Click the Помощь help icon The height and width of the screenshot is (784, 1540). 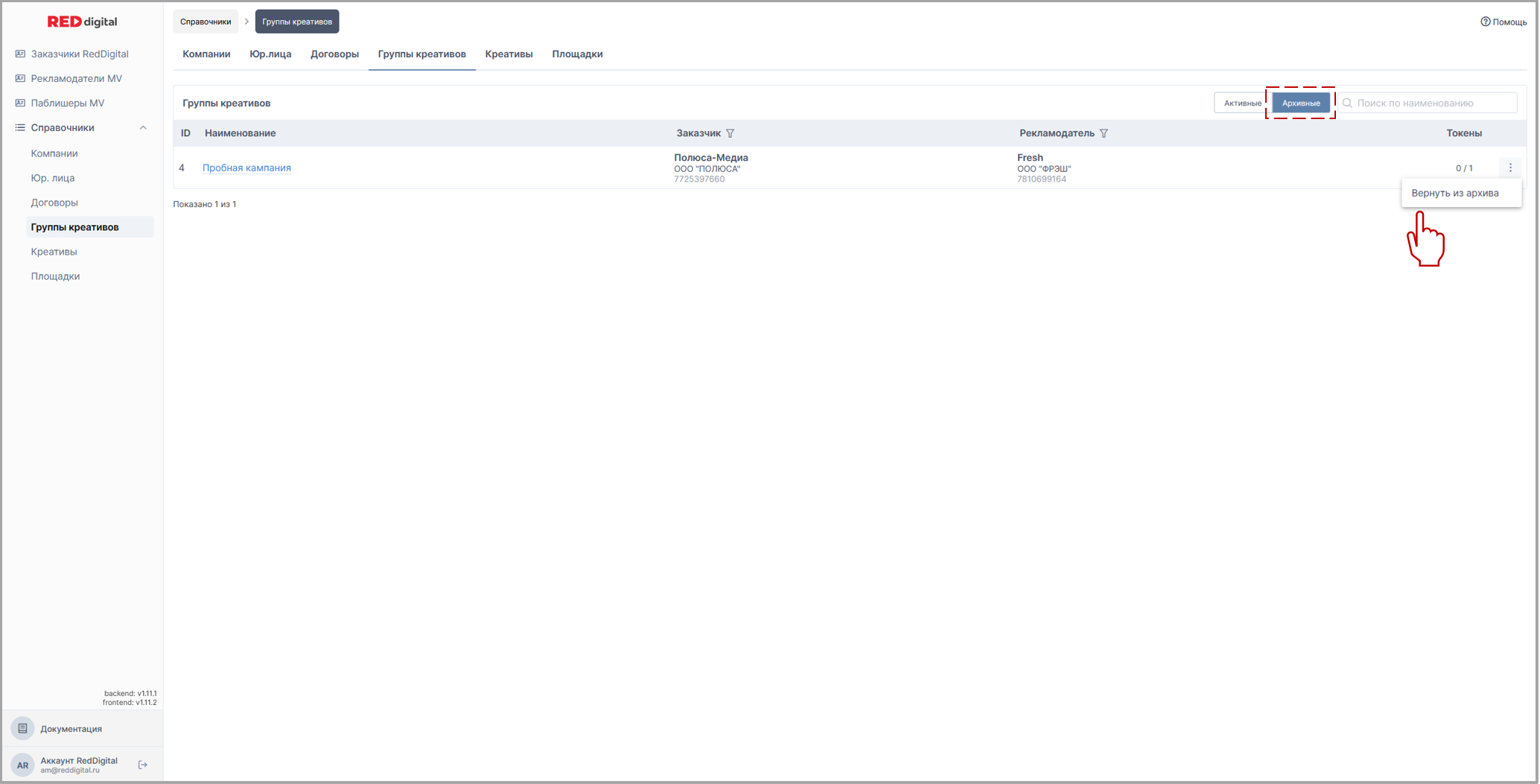click(1485, 22)
